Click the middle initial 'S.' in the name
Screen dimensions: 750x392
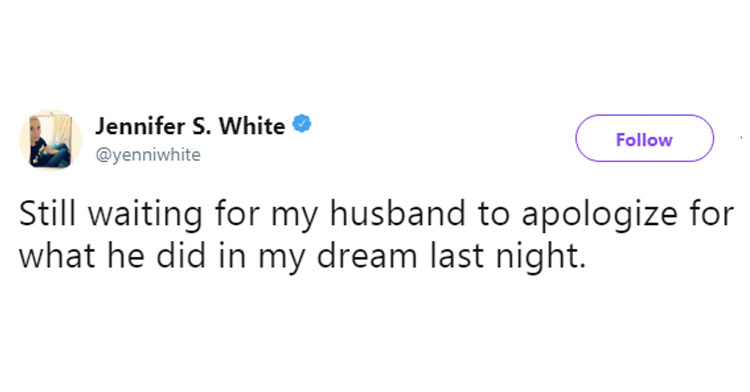pos(202,126)
